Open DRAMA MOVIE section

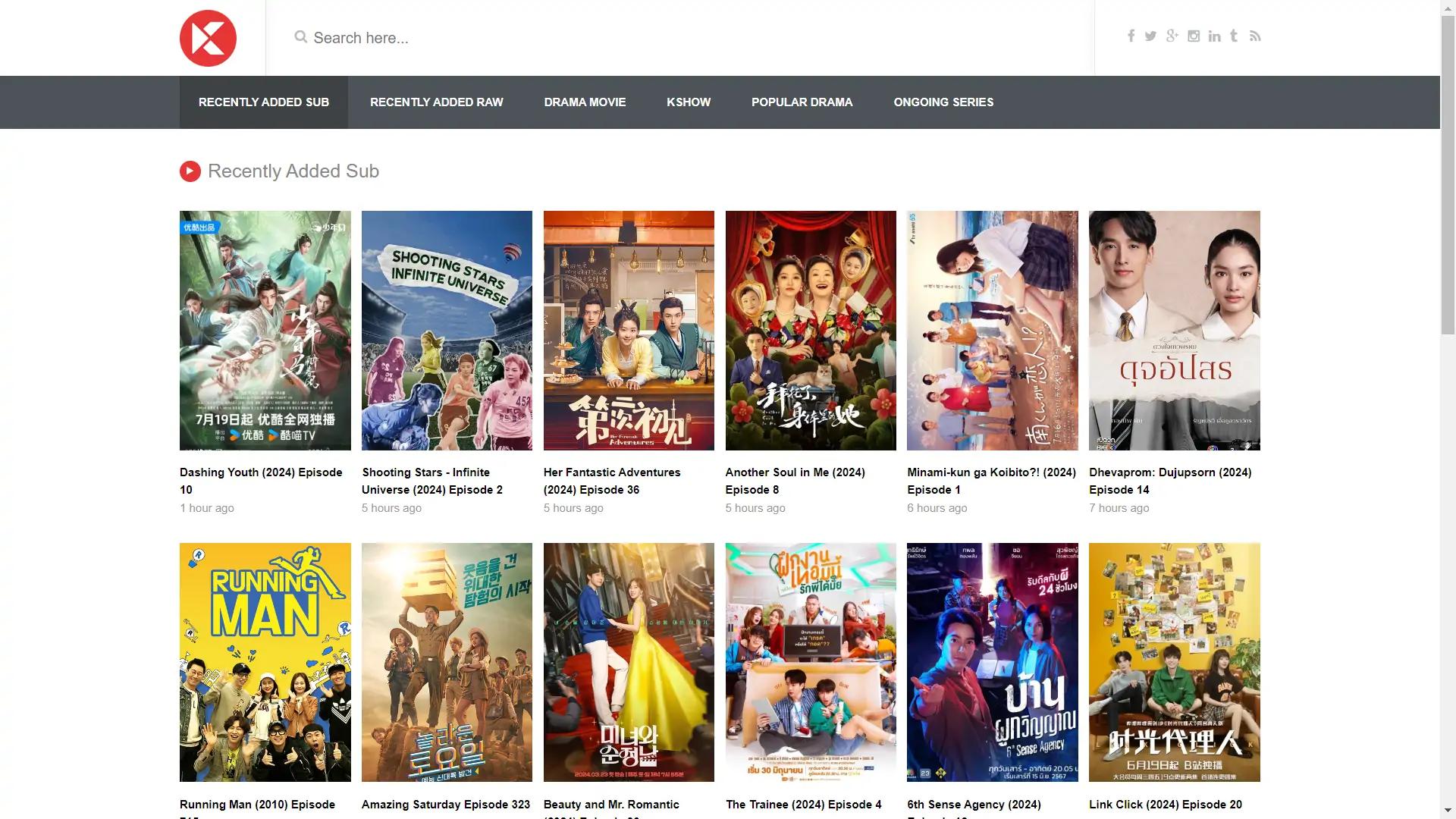585,102
